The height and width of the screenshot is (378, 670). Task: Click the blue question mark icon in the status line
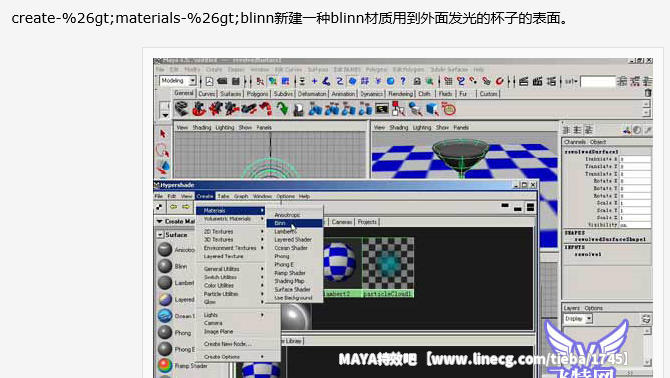403,81
